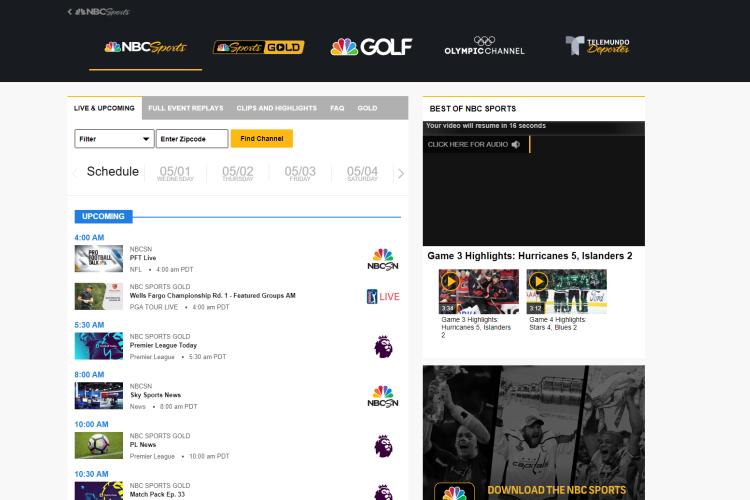This screenshot has height=500, width=750.
Task: Click the NBCSN logo on Sky Sports News row
Action: click(x=383, y=396)
